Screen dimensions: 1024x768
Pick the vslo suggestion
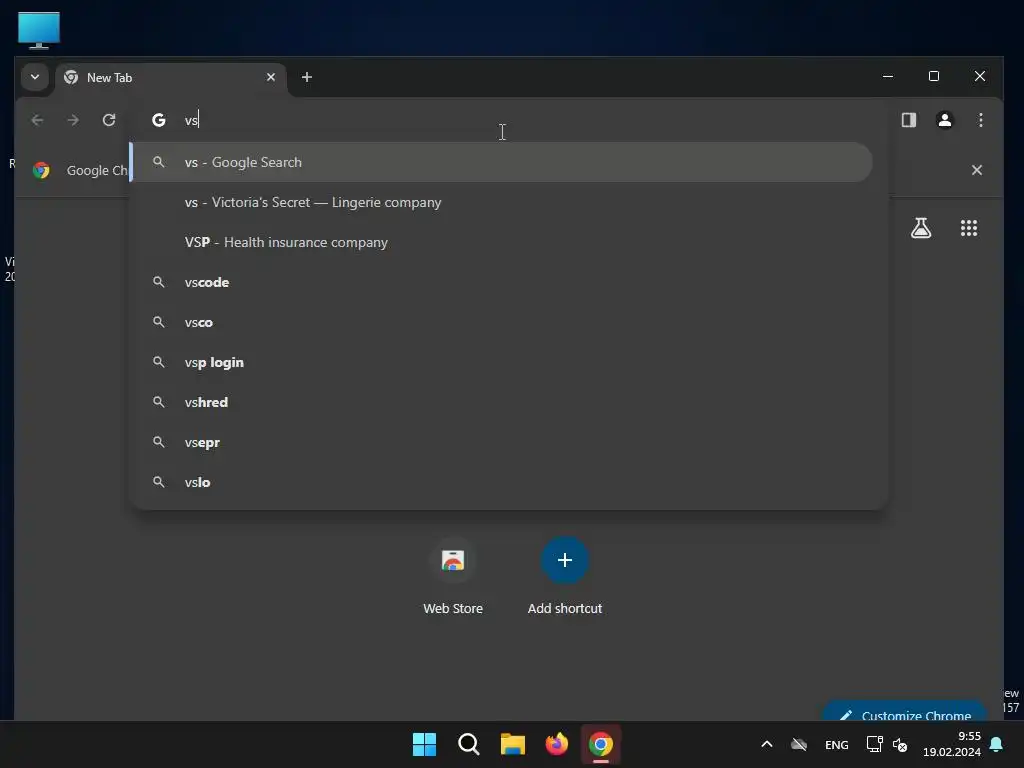coord(502,482)
